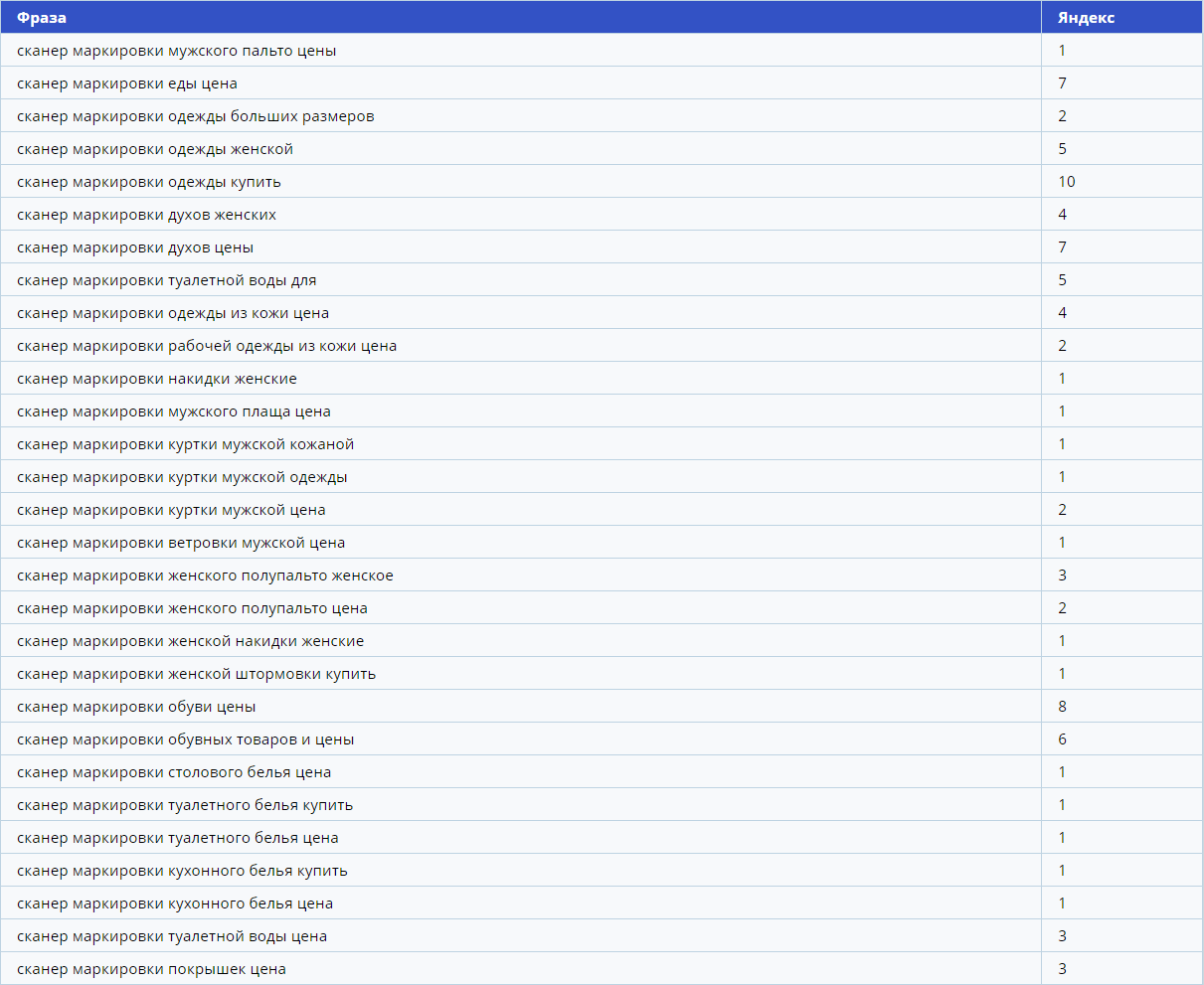This screenshot has height=985, width=1204.
Task: Click Яндекс value 3 for покрышек цена
Action: [x=1063, y=969]
